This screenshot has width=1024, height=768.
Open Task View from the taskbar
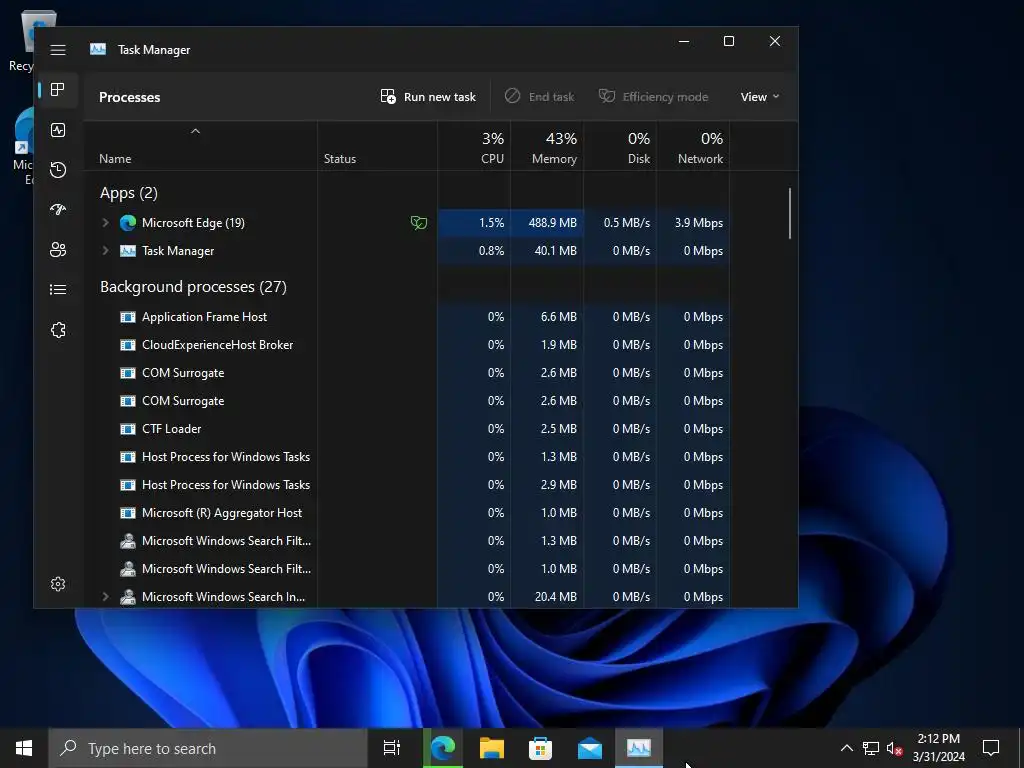[392, 748]
